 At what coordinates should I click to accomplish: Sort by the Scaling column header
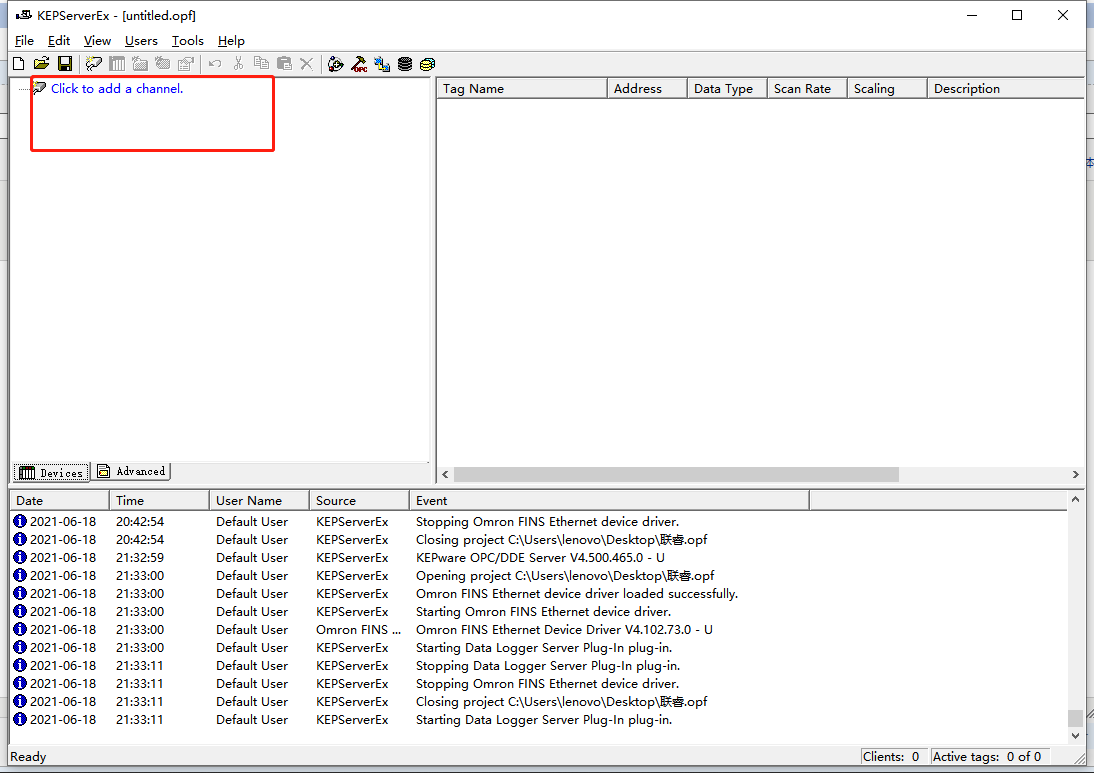pos(887,89)
